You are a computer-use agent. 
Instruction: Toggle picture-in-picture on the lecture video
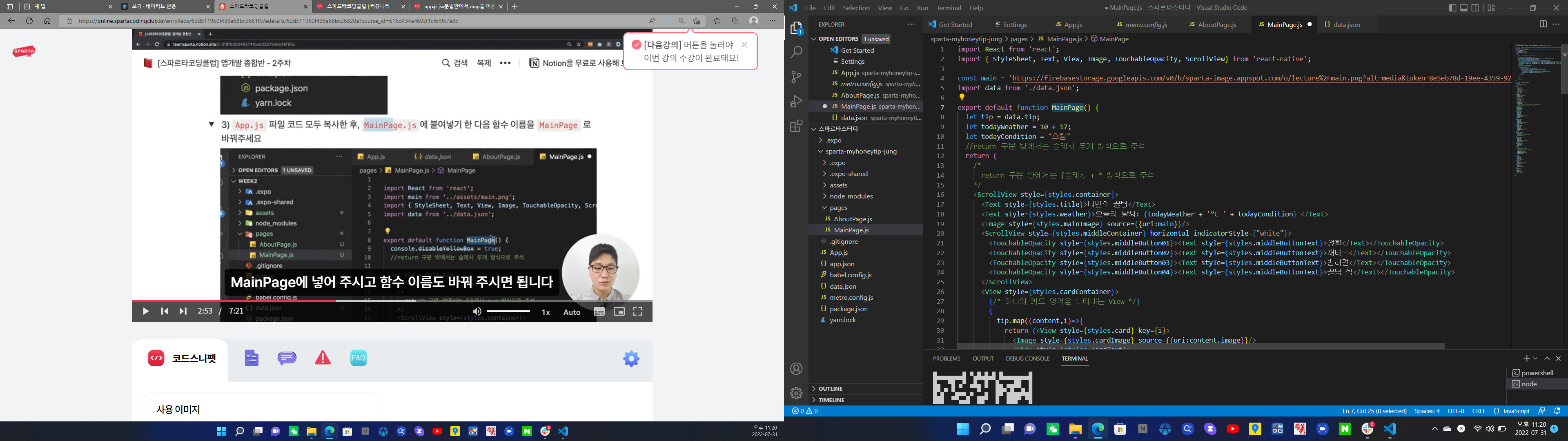[619, 312]
